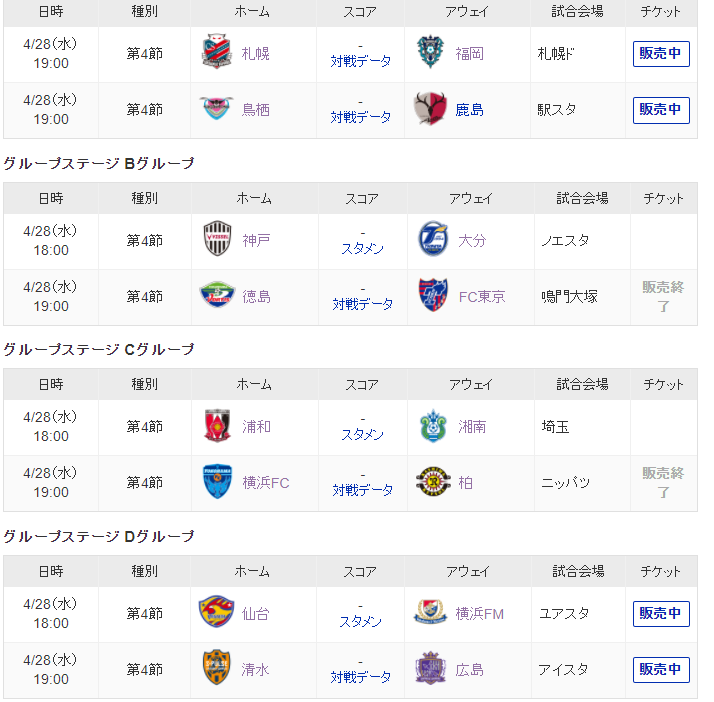The width and height of the screenshot is (714, 702).
Task: Open 対戦データ for Tokushima vs FC Tokyo
Action: pyautogui.click(x=362, y=304)
